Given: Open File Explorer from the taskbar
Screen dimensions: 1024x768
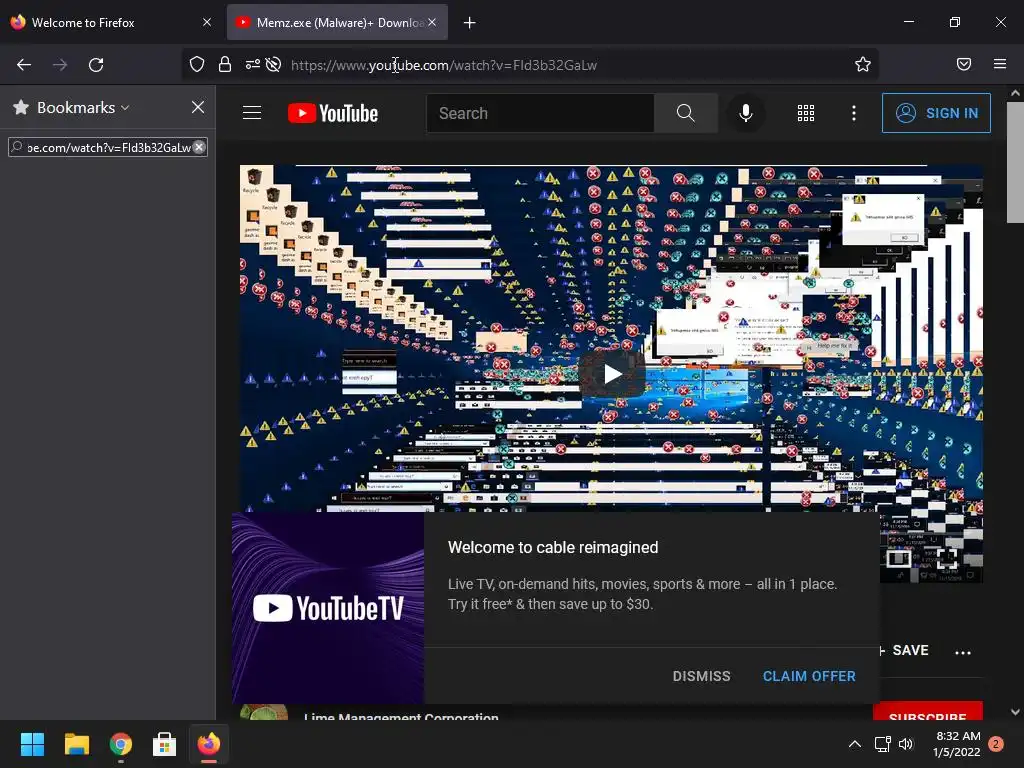Looking at the screenshot, I should point(76,744).
